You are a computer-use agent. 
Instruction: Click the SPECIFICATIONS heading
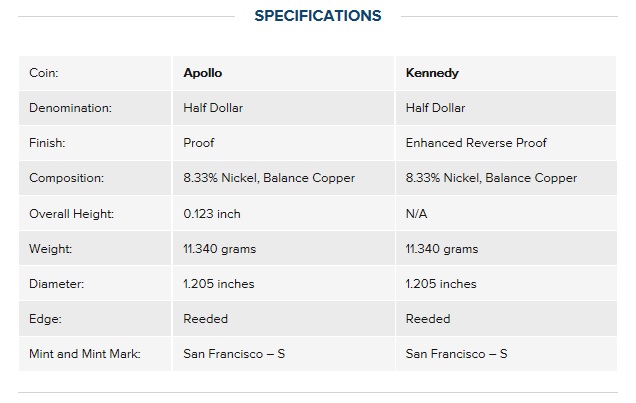318,16
